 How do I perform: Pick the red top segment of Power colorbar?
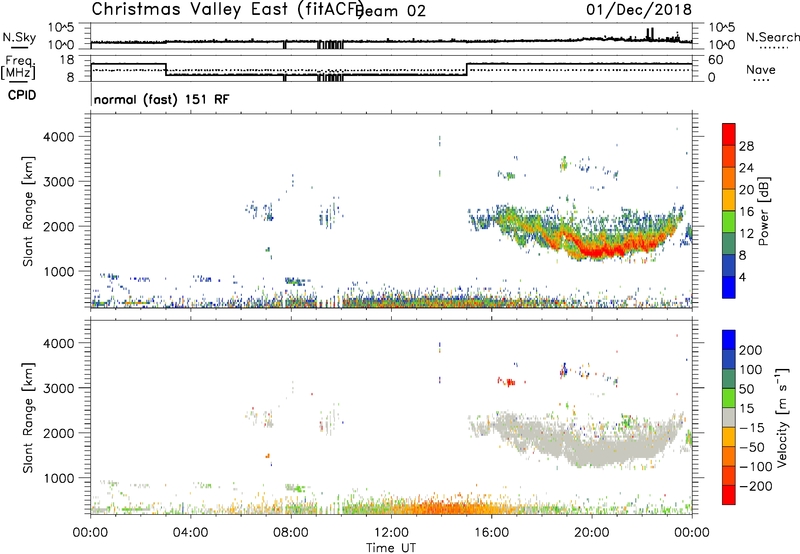click(x=729, y=135)
